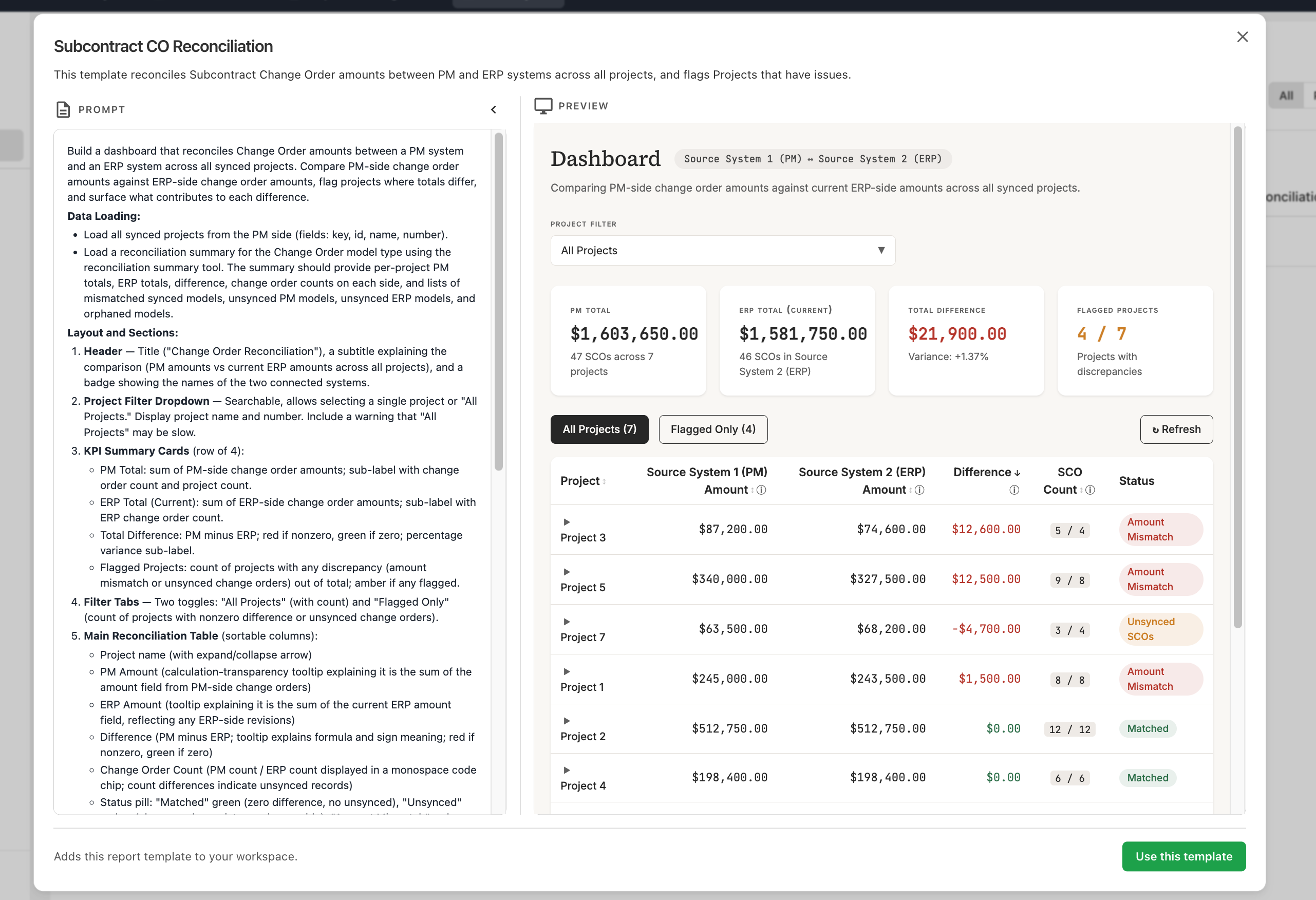The image size is (1316, 900).
Task: Click the Variance: +1.37% sub-label
Action: click(x=948, y=357)
